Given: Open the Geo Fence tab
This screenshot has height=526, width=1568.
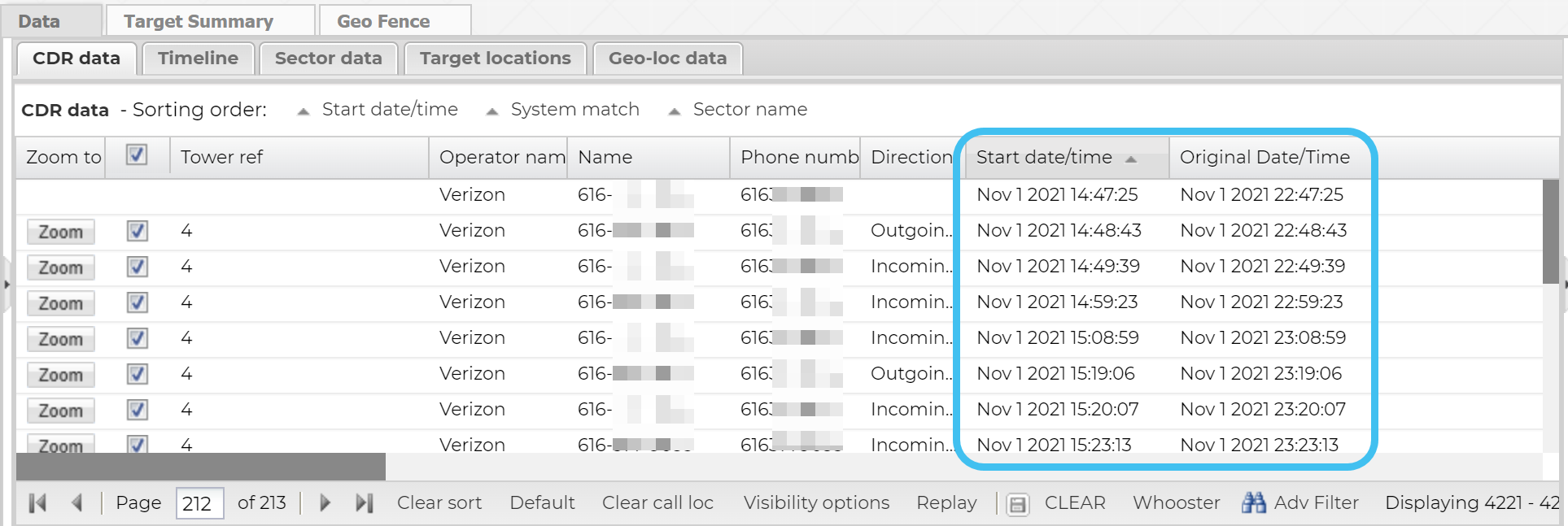Looking at the screenshot, I should [x=383, y=21].
